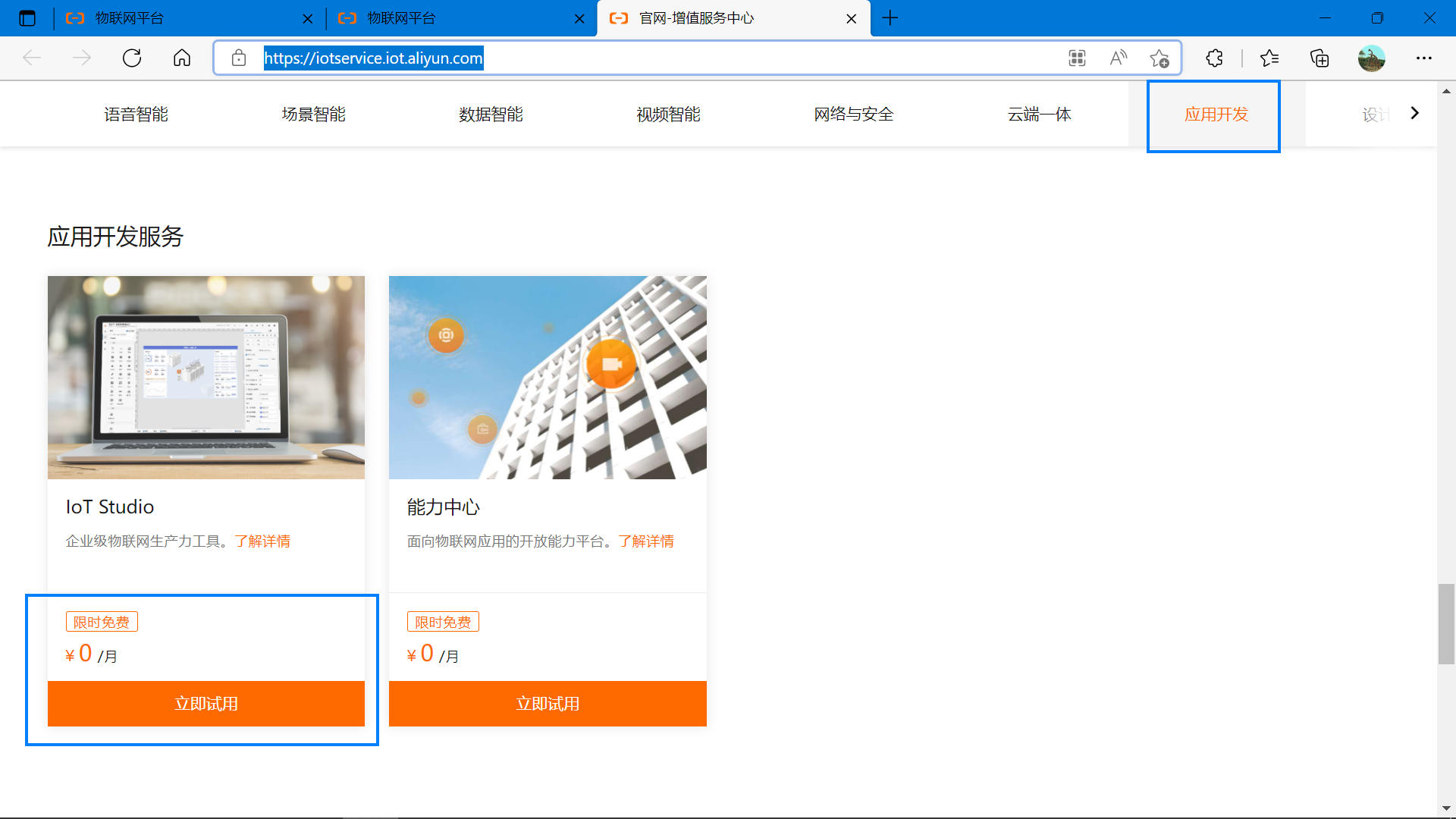Open the QR code generator icon
The image size is (1456, 819).
coord(1077,58)
